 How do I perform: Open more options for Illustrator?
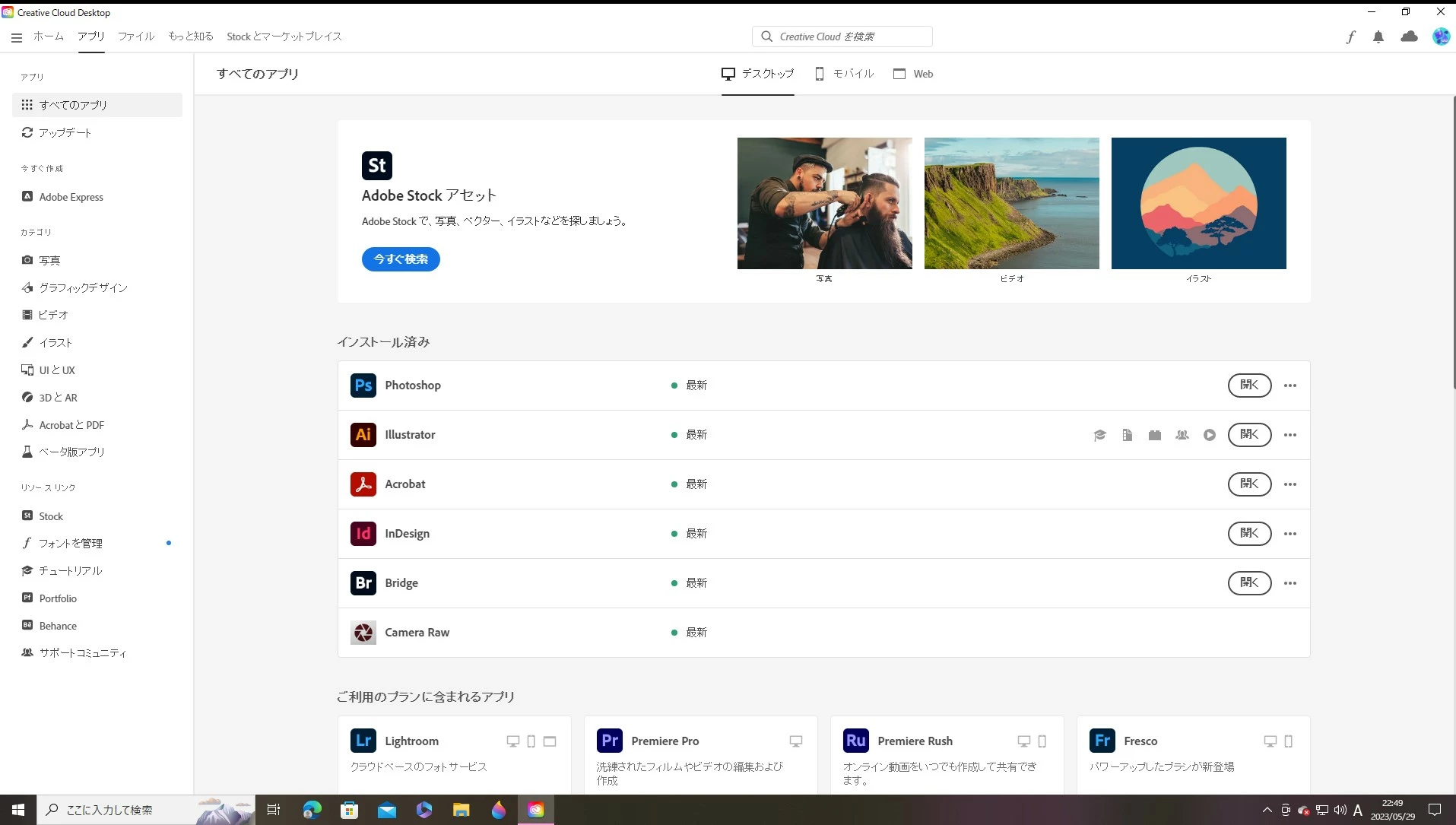pyautogui.click(x=1290, y=435)
